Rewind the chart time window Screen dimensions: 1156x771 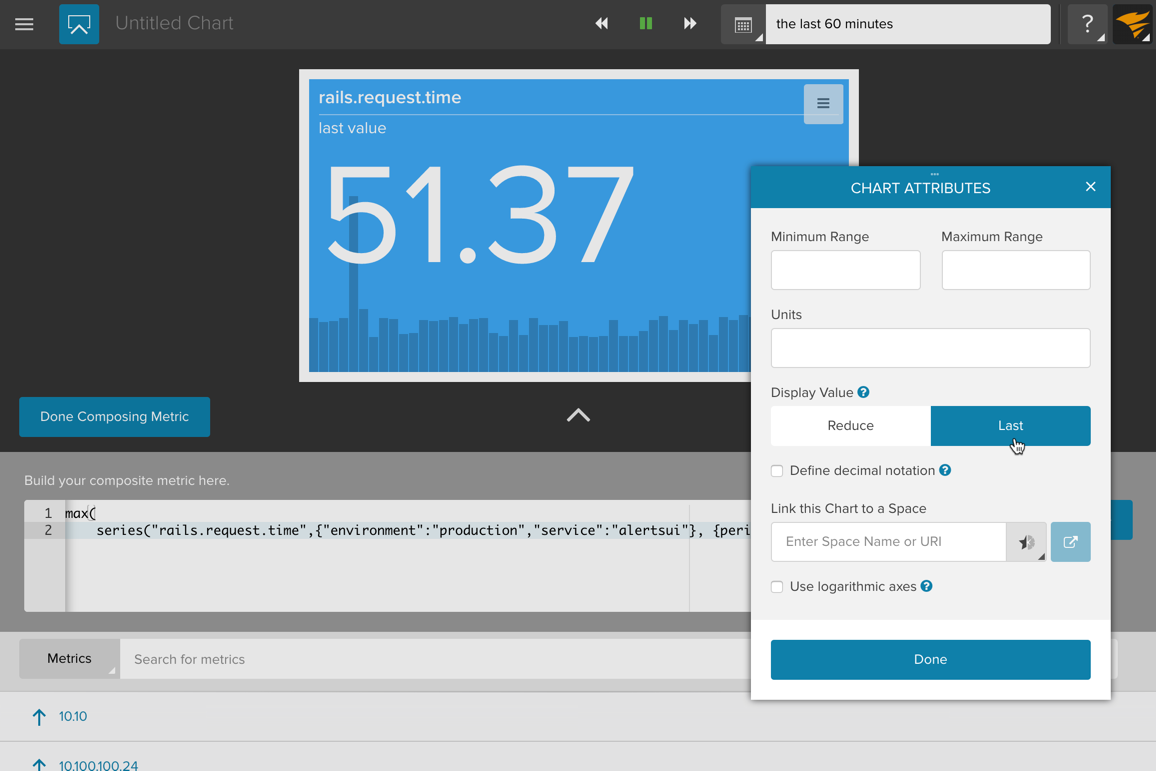pyautogui.click(x=601, y=24)
